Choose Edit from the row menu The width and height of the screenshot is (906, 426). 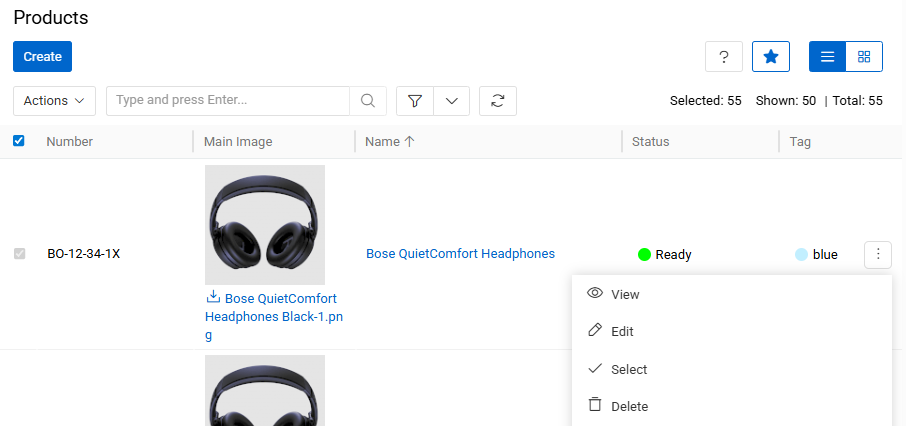pyautogui.click(x=732, y=331)
